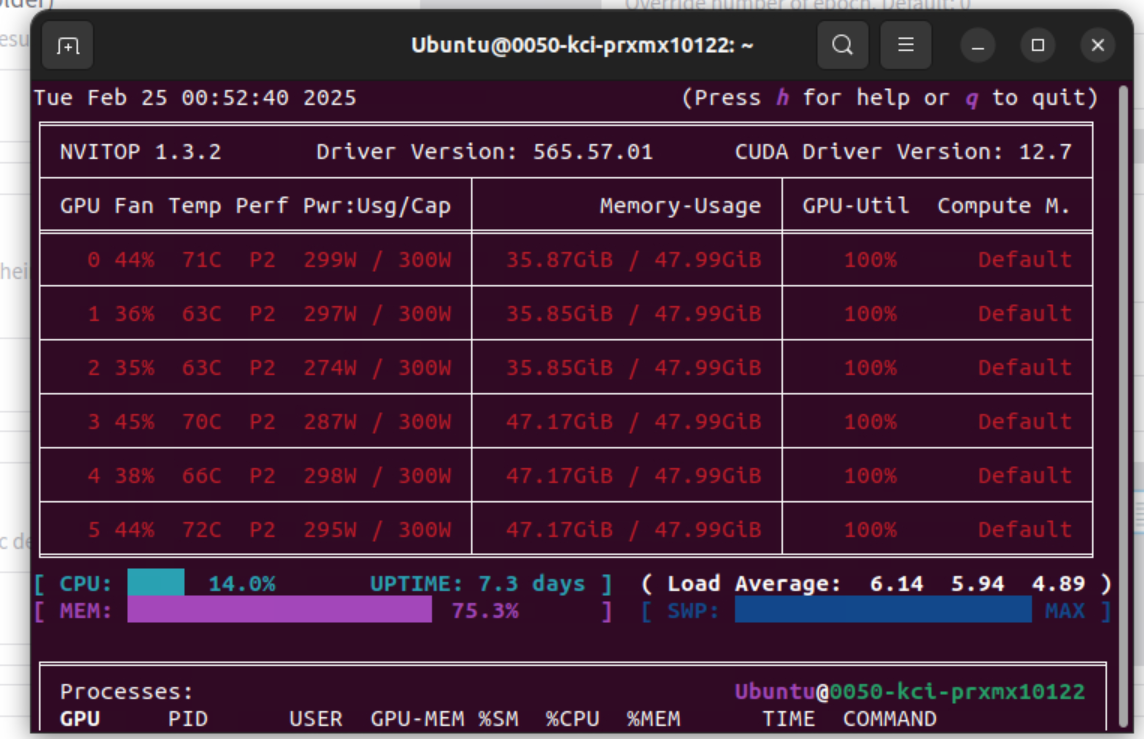The height and width of the screenshot is (739, 1144).
Task: Click GPU 1 fan speed '36%'
Action: [x=134, y=314]
